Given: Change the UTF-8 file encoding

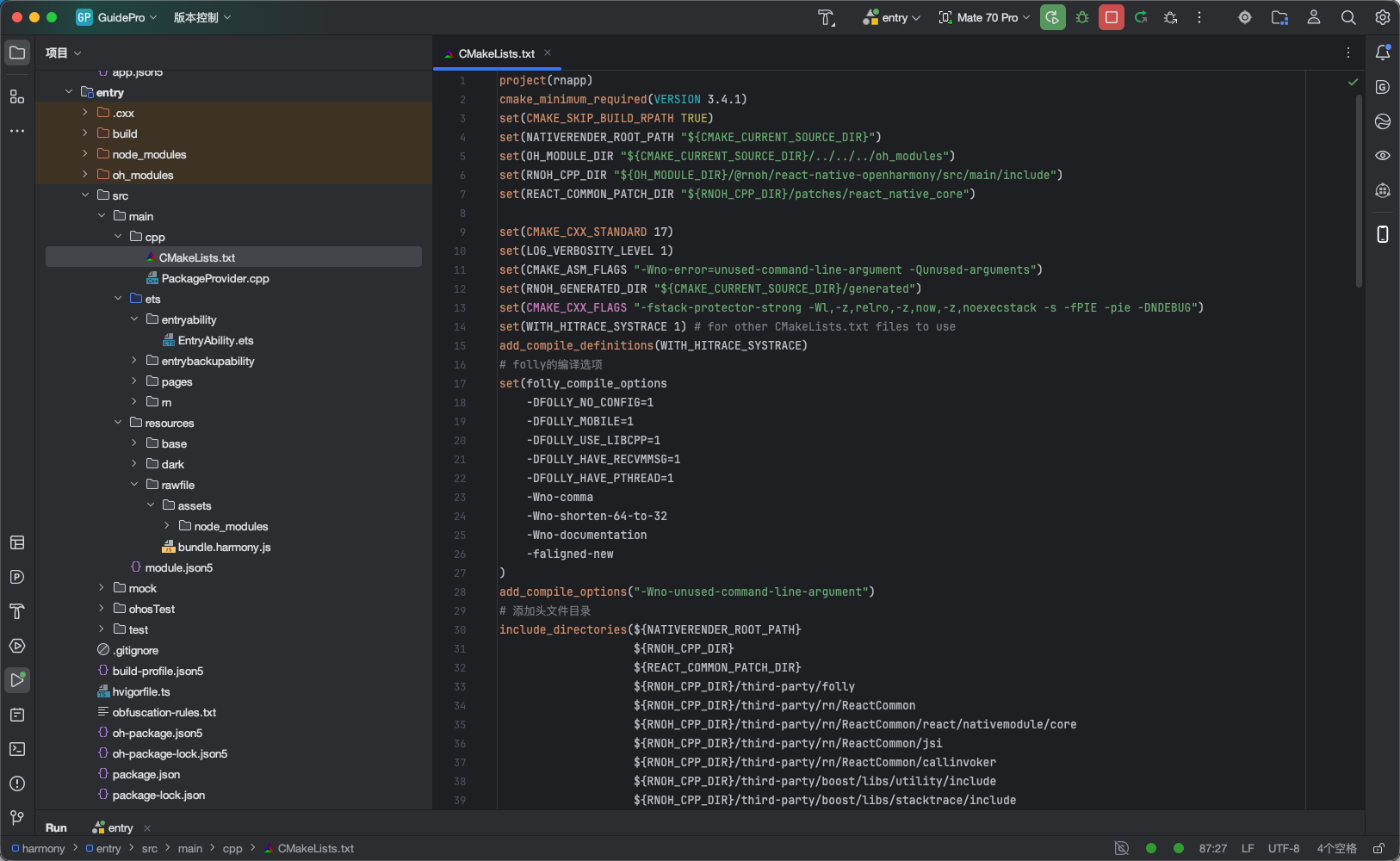Looking at the screenshot, I should pyautogui.click(x=1284, y=848).
